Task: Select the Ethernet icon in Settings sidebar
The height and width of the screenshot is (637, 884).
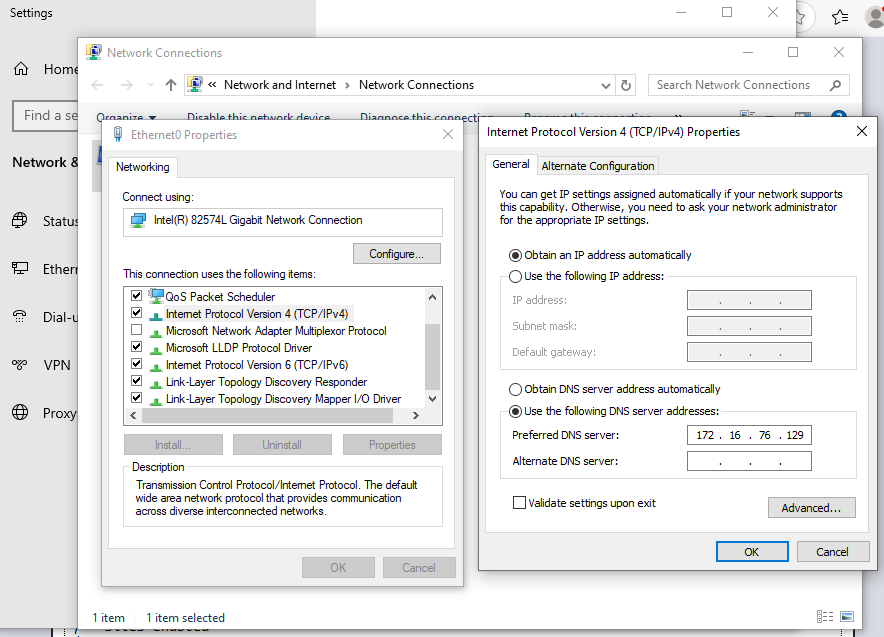Action: (x=20, y=269)
